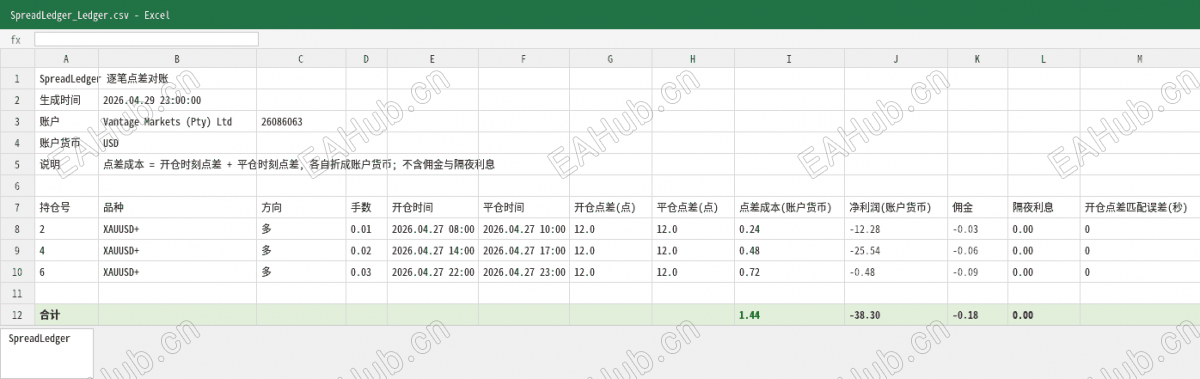Screen dimensions: 1200x379
Task: Click the '手数' header cell
Action: 366,208
